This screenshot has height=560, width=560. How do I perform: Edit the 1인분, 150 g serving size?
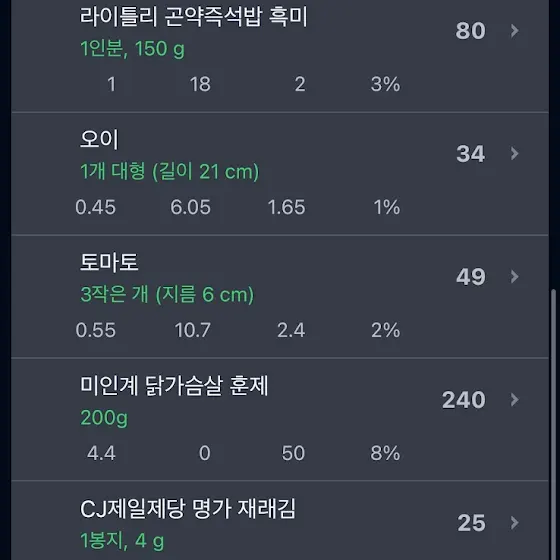click(132, 49)
